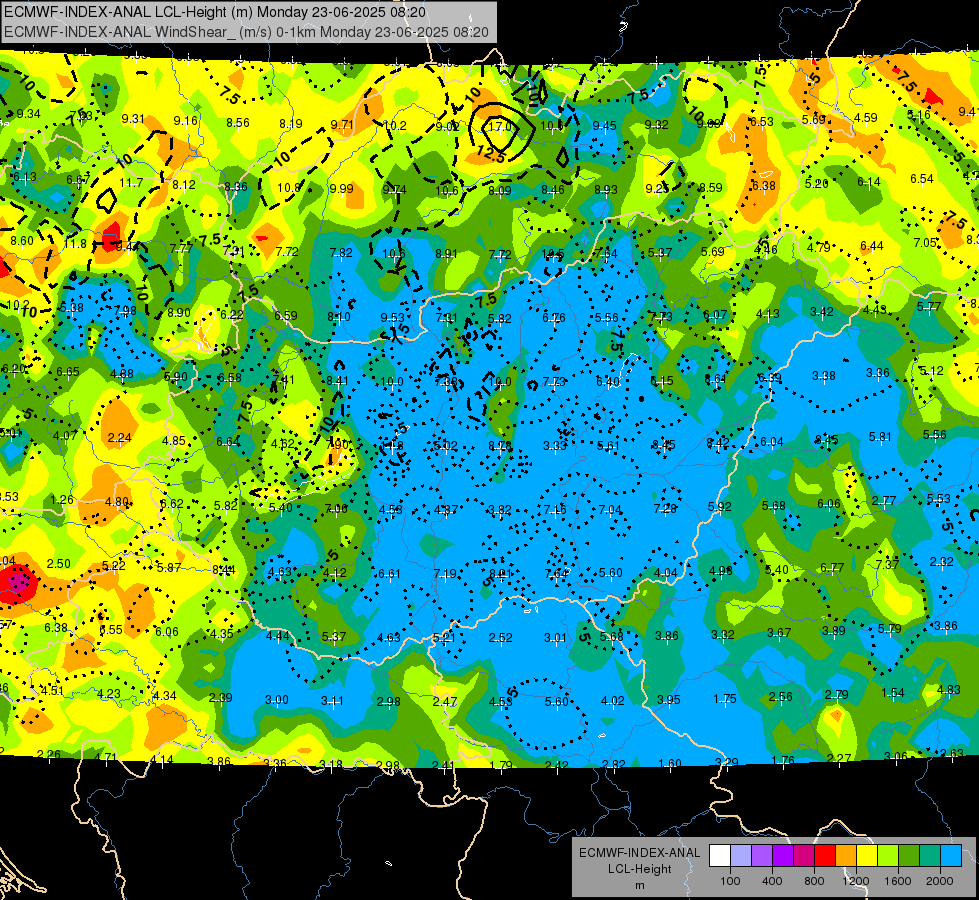979x900 pixels.
Task: Click the white legend color box
Action: [x=720, y=856]
